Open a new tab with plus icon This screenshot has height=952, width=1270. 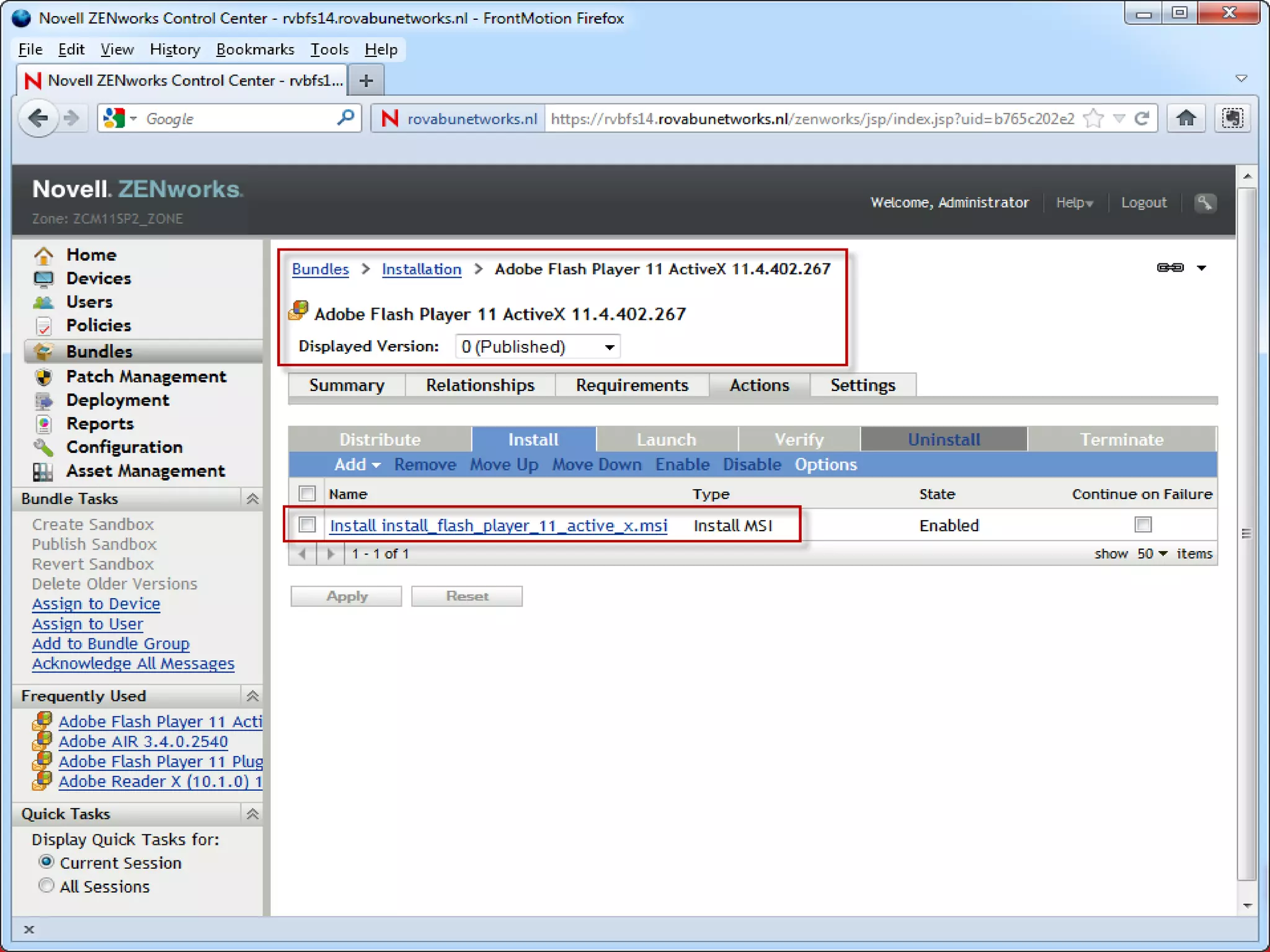pyautogui.click(x=366, y=81)
